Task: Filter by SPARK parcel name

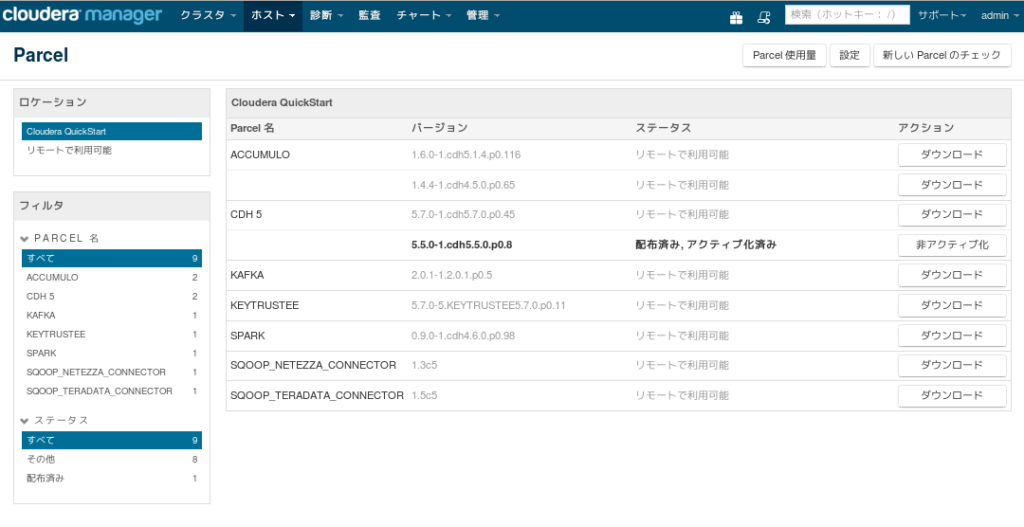Action: (112, 353)
